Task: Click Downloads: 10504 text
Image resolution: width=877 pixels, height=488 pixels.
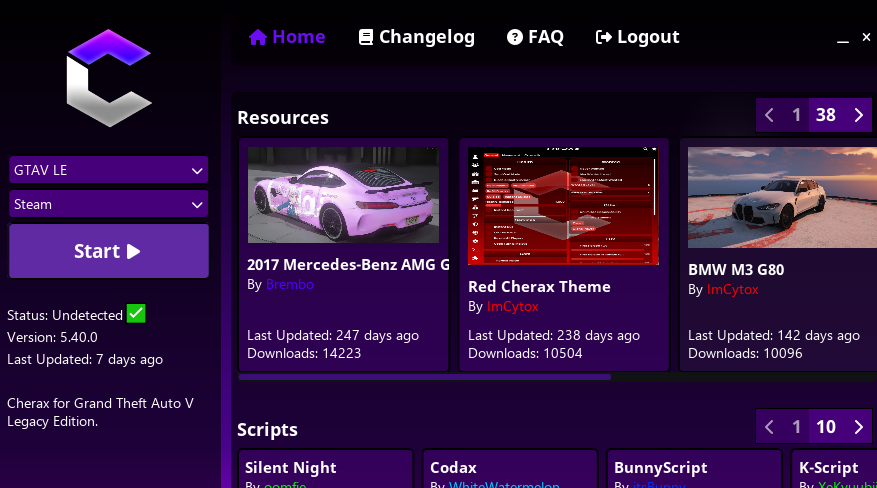Action: pos(525,353)
